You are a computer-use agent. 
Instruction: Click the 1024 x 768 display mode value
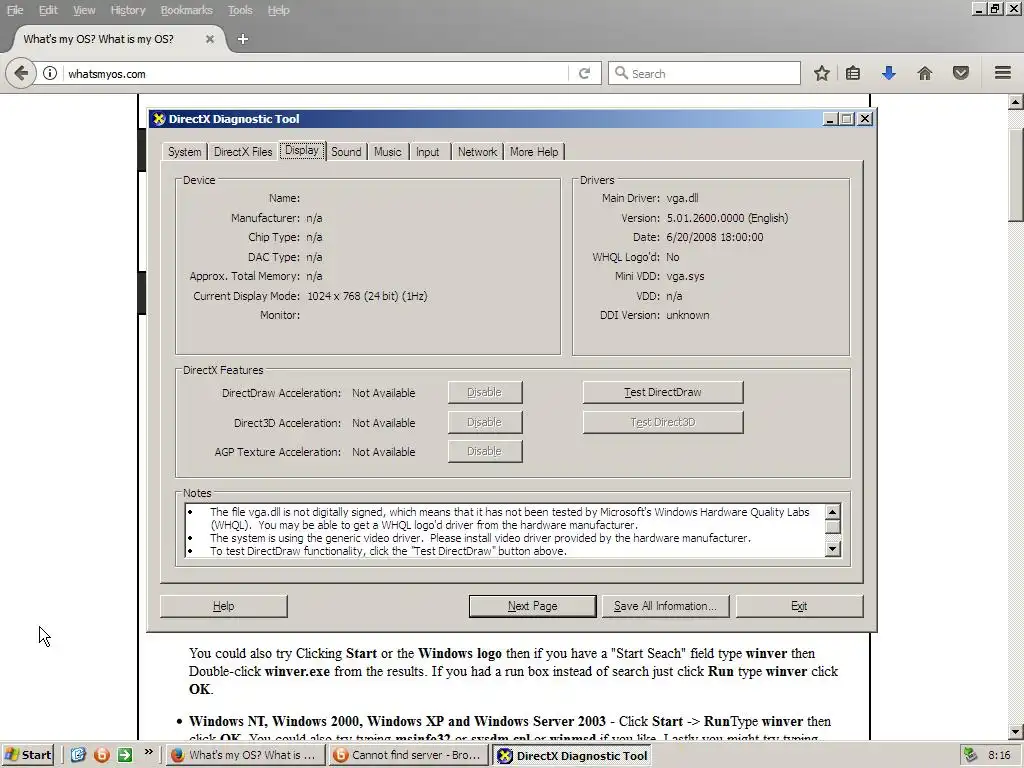click(x=367, y=296)
